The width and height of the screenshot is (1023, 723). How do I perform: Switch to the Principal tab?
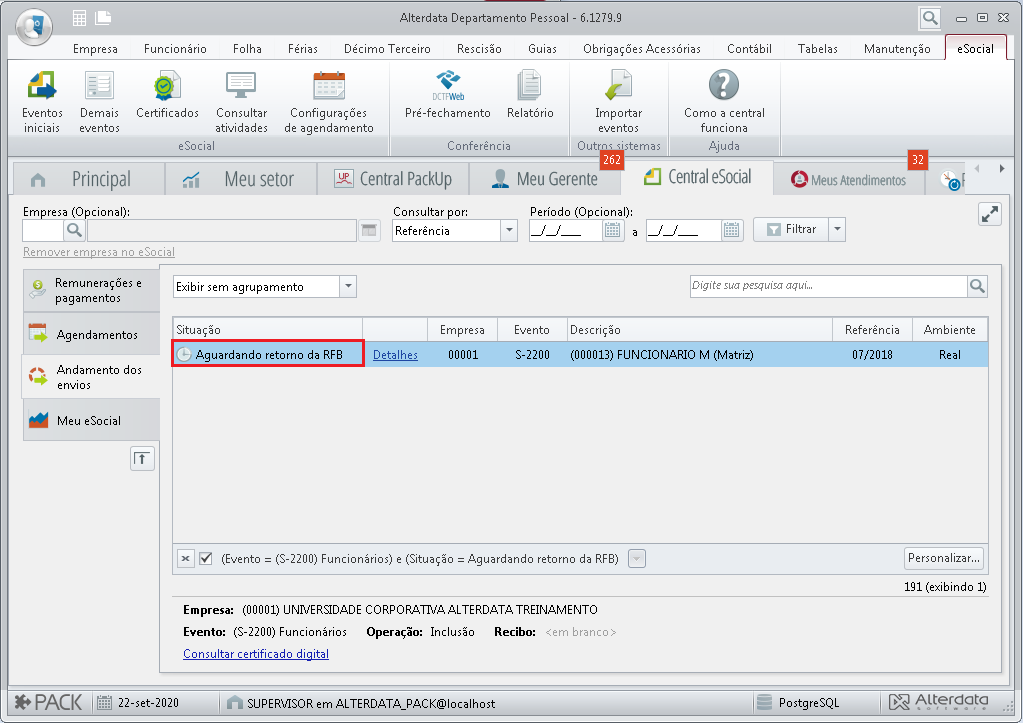[x=88, y=179]
